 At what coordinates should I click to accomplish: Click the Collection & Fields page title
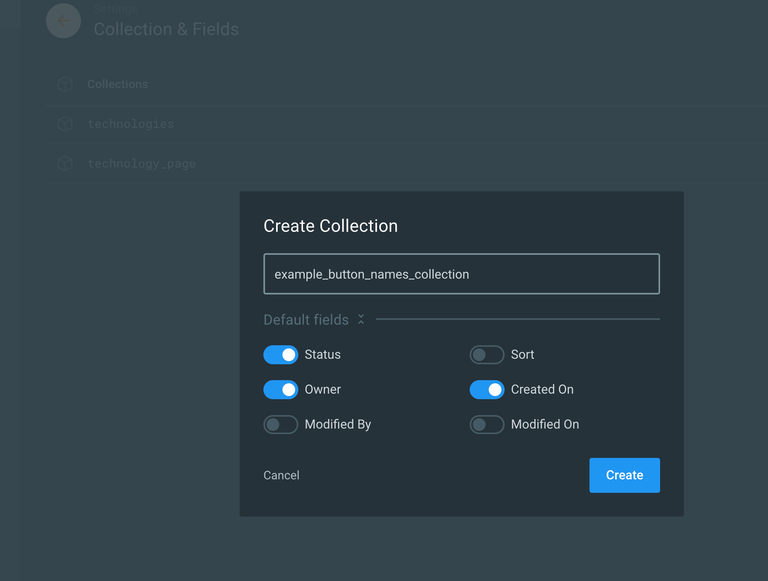coord(166,29)
